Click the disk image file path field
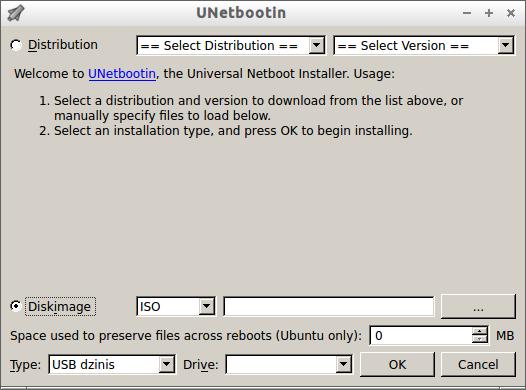526x390 pixels. (329, 307)
